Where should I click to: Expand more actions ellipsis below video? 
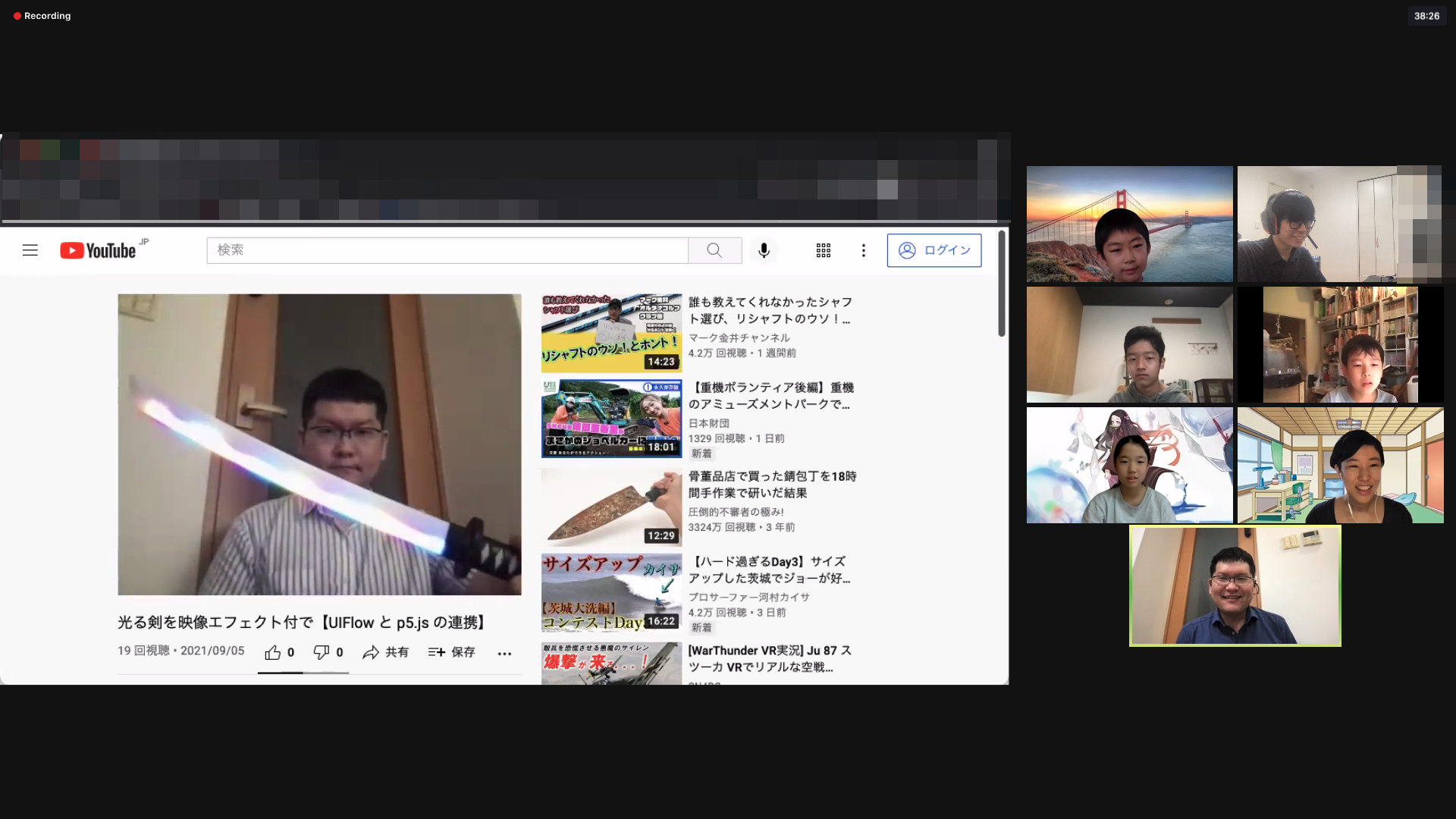(504, 653)
